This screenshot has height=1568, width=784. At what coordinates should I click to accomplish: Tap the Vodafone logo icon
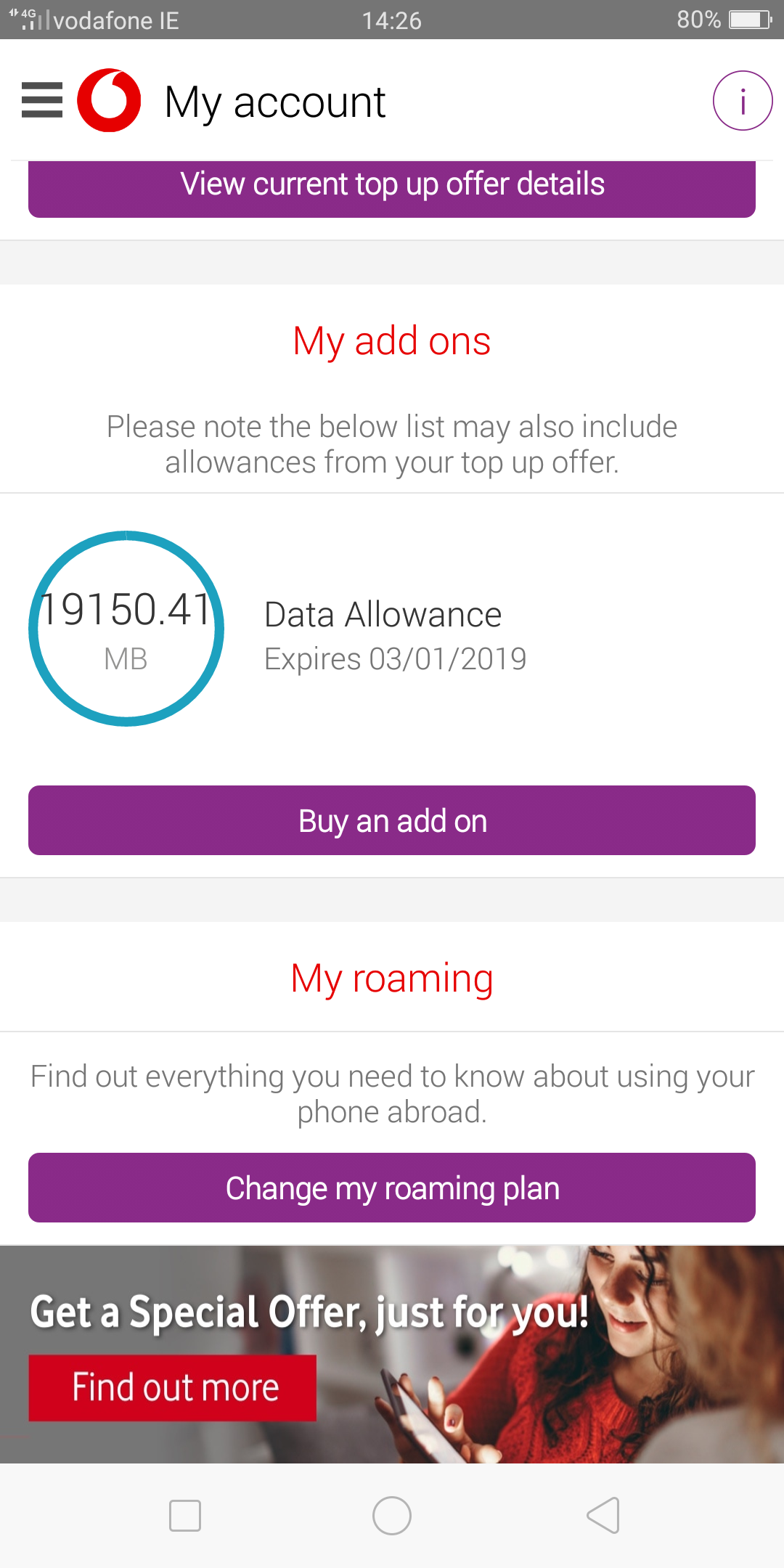click(109, 100)
